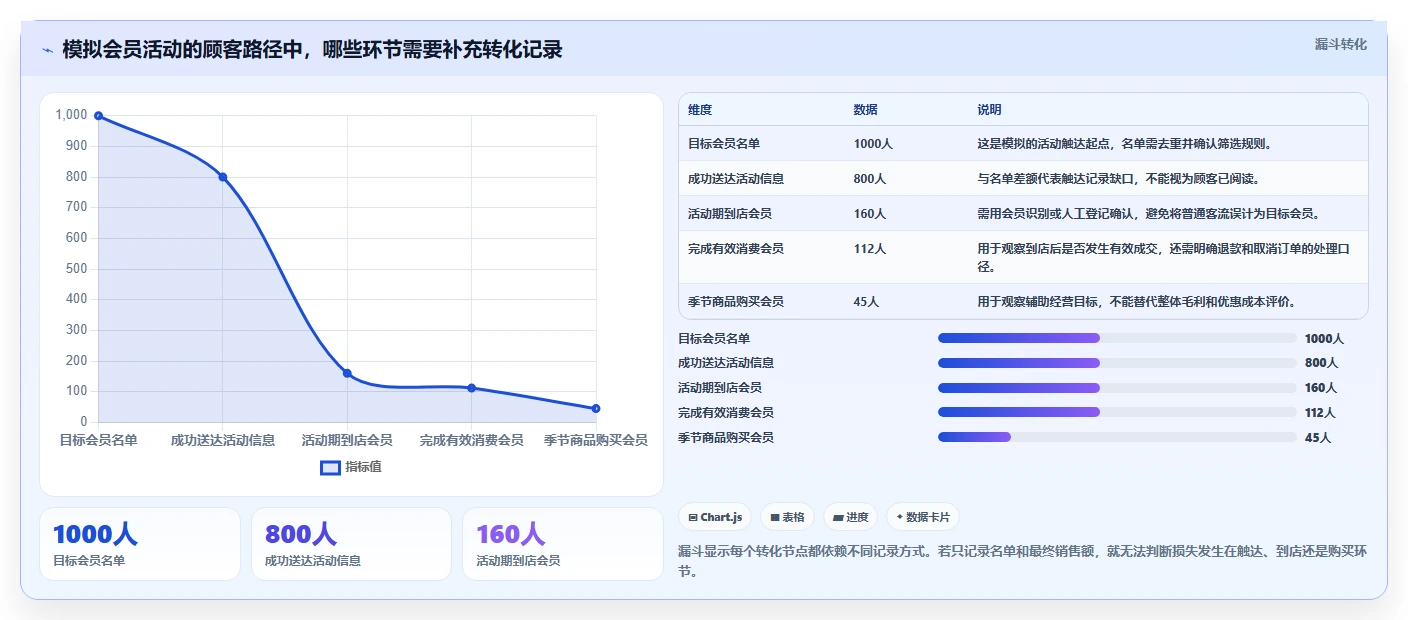This screenshot has width=1408, height=620.
Task: Click the 800人 progress bar for 成功送达活动信息
Action: coord(1117,363)
